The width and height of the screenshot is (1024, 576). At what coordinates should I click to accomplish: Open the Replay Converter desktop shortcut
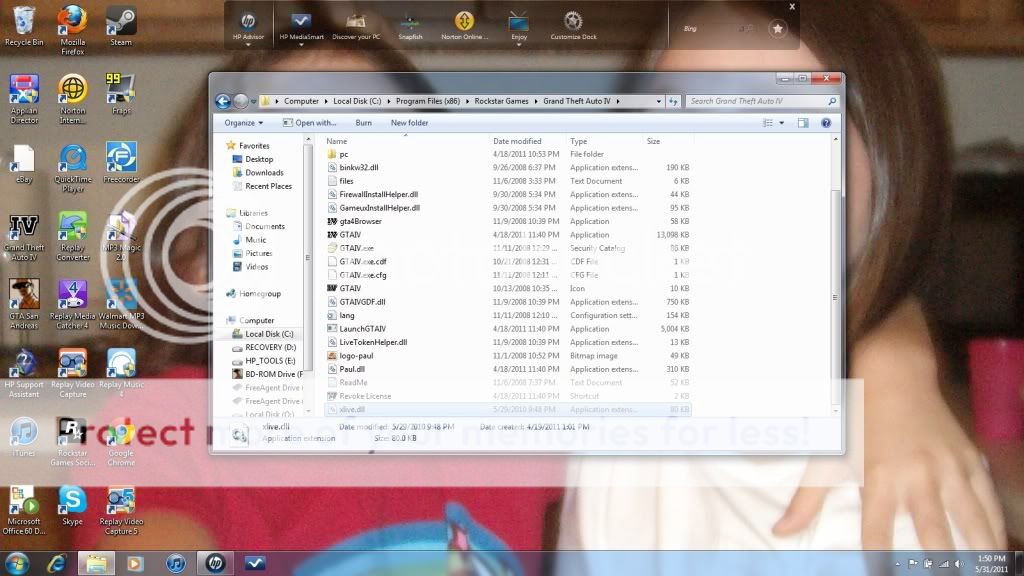[x=72, y=236]
